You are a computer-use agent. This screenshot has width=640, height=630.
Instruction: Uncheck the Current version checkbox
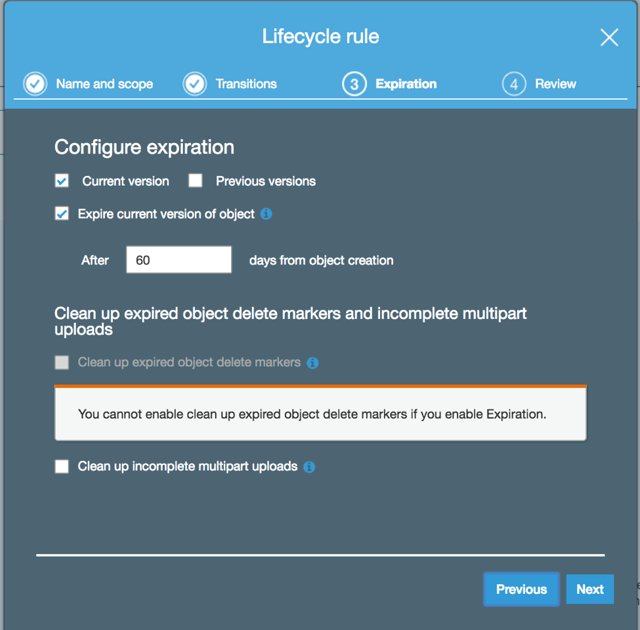tap(62, 181)
